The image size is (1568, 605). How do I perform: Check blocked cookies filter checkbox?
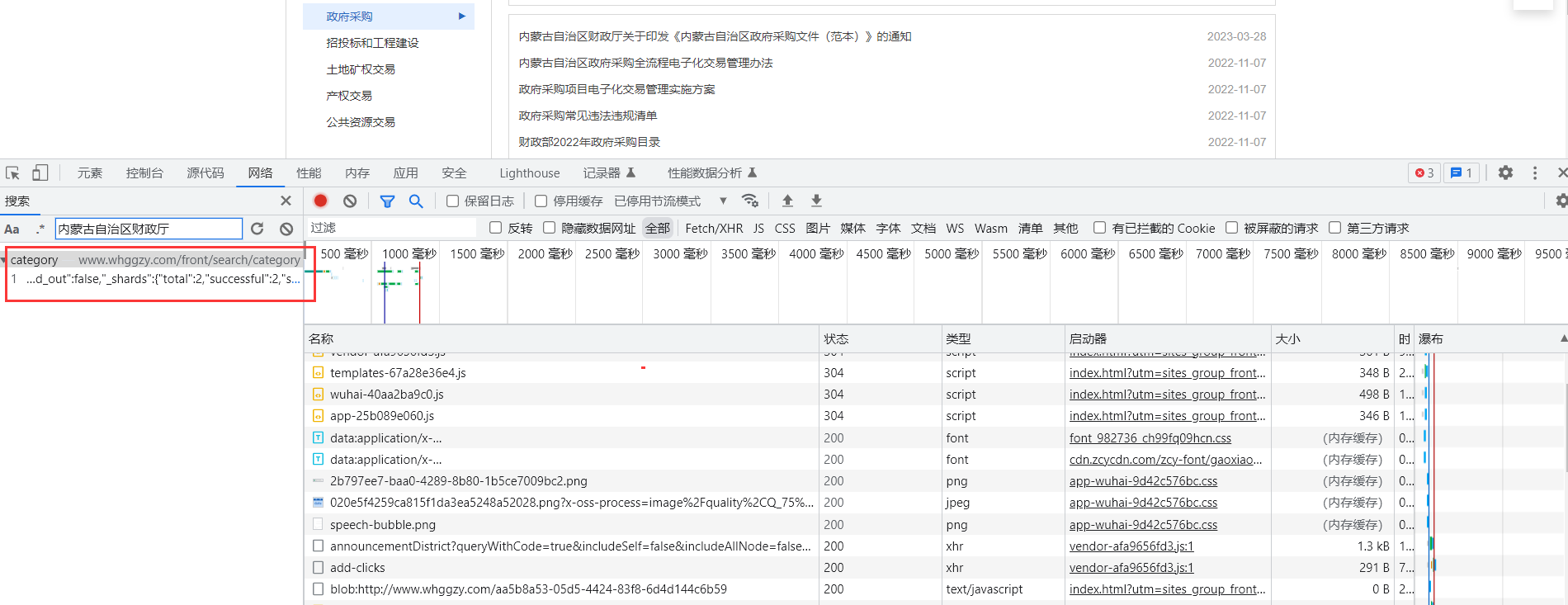(1100, 228)
